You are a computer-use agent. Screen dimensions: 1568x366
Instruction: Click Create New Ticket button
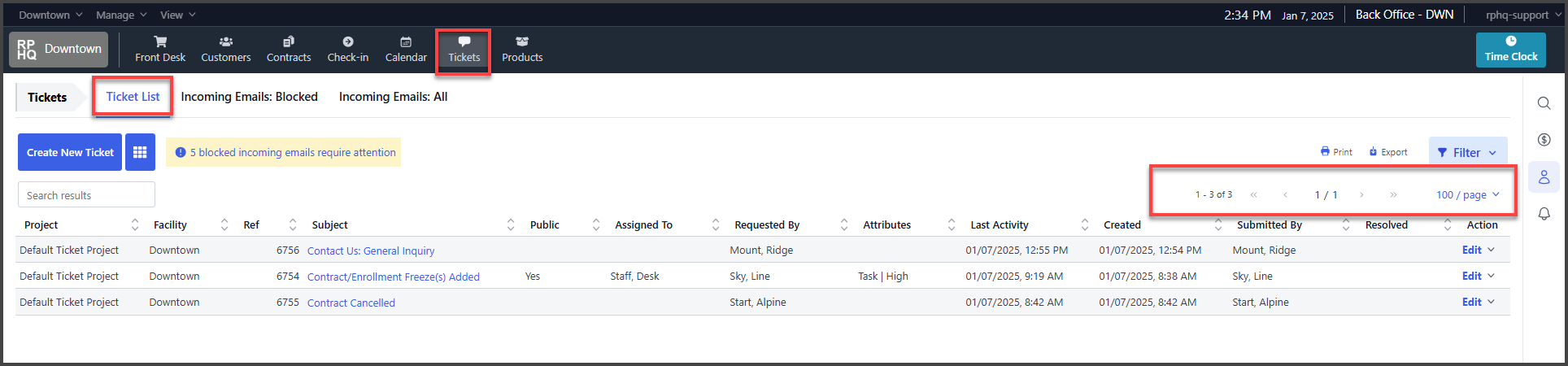pyautogui.click(x=70, y=152)
